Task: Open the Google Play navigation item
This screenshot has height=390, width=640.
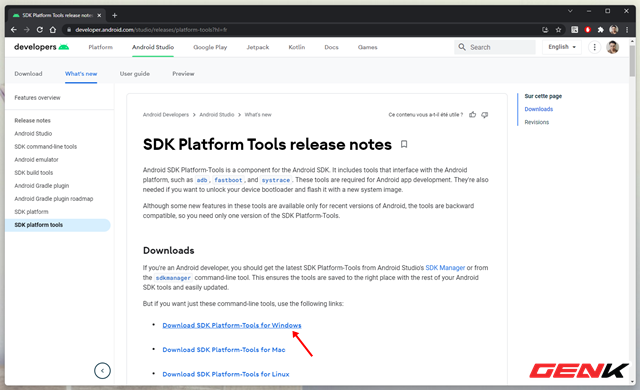Action: coord(210,47)
